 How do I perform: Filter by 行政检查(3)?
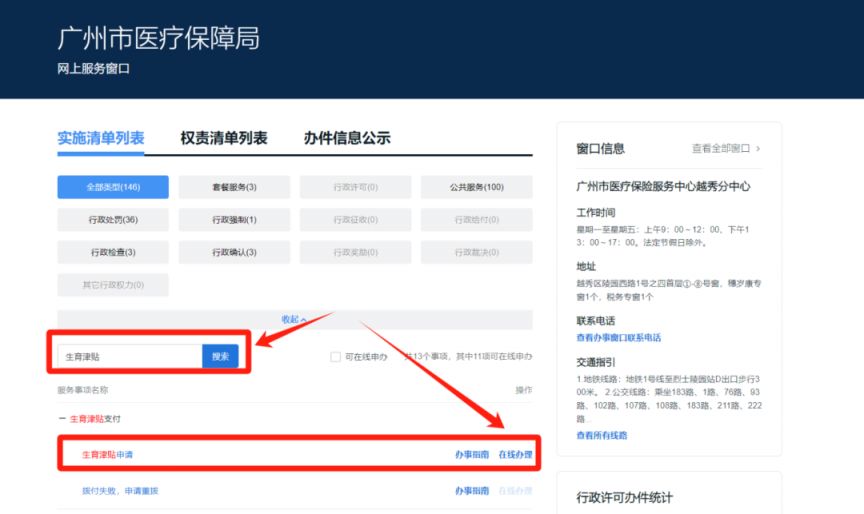pyautogui.click(x=113, y=252)
